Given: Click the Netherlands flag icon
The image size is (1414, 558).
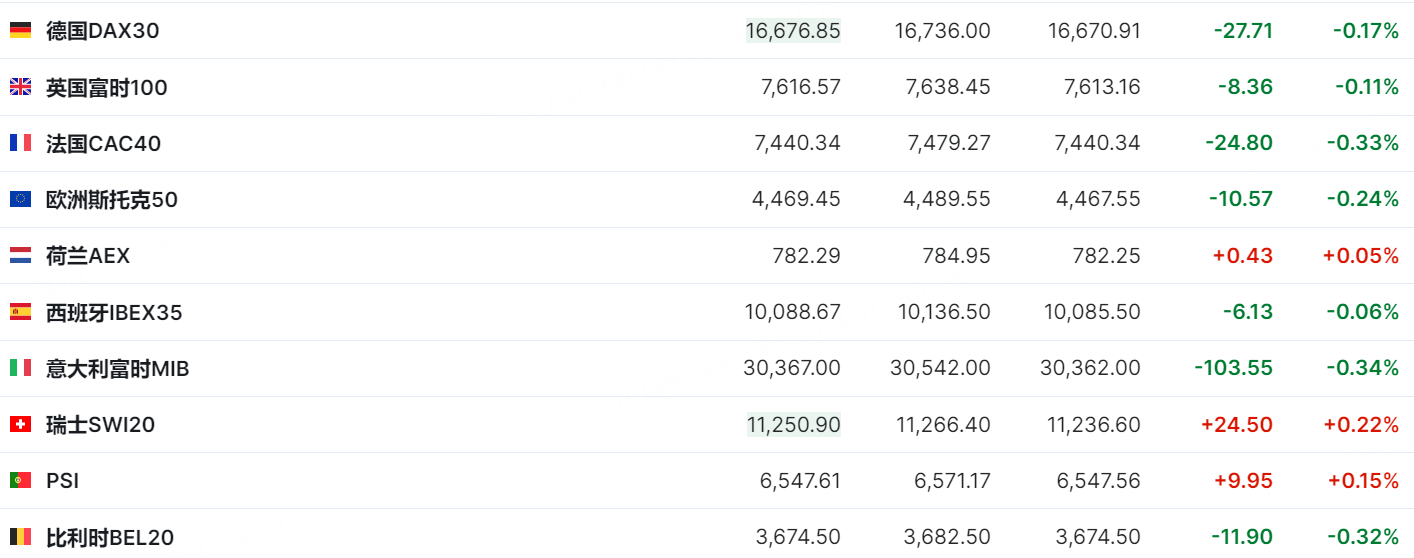Looking at the screenshot, I should 20,256.
